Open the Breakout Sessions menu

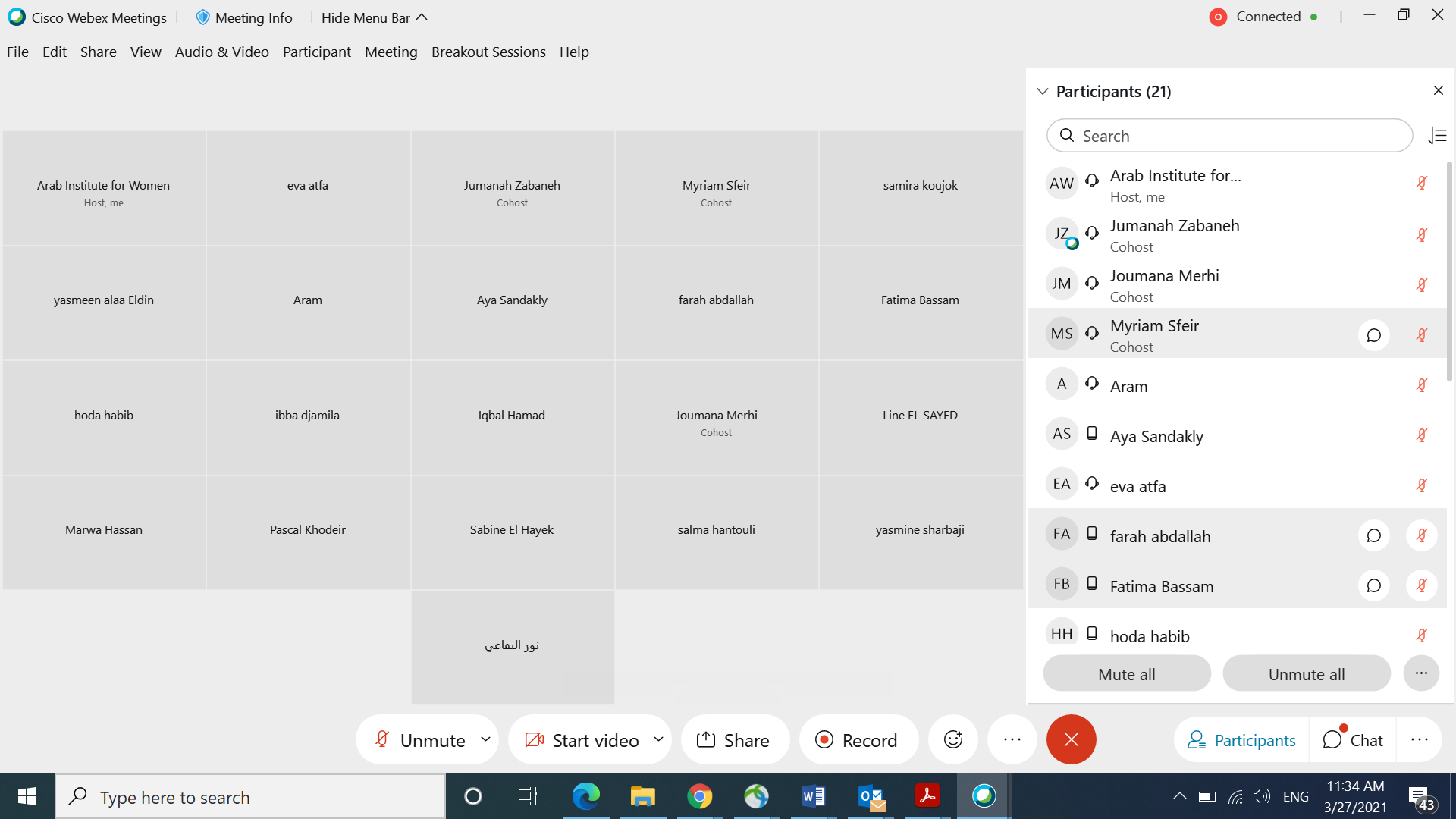488,52
